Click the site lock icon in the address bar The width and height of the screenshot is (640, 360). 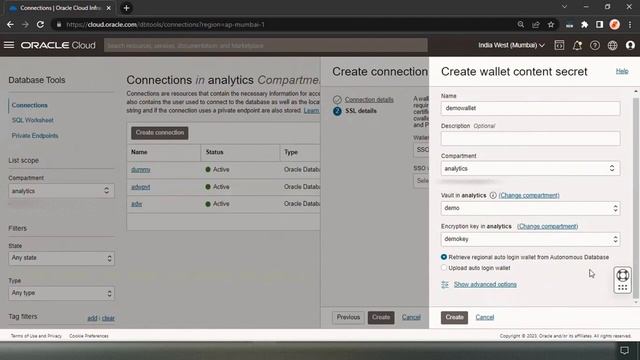pos(59,24)
